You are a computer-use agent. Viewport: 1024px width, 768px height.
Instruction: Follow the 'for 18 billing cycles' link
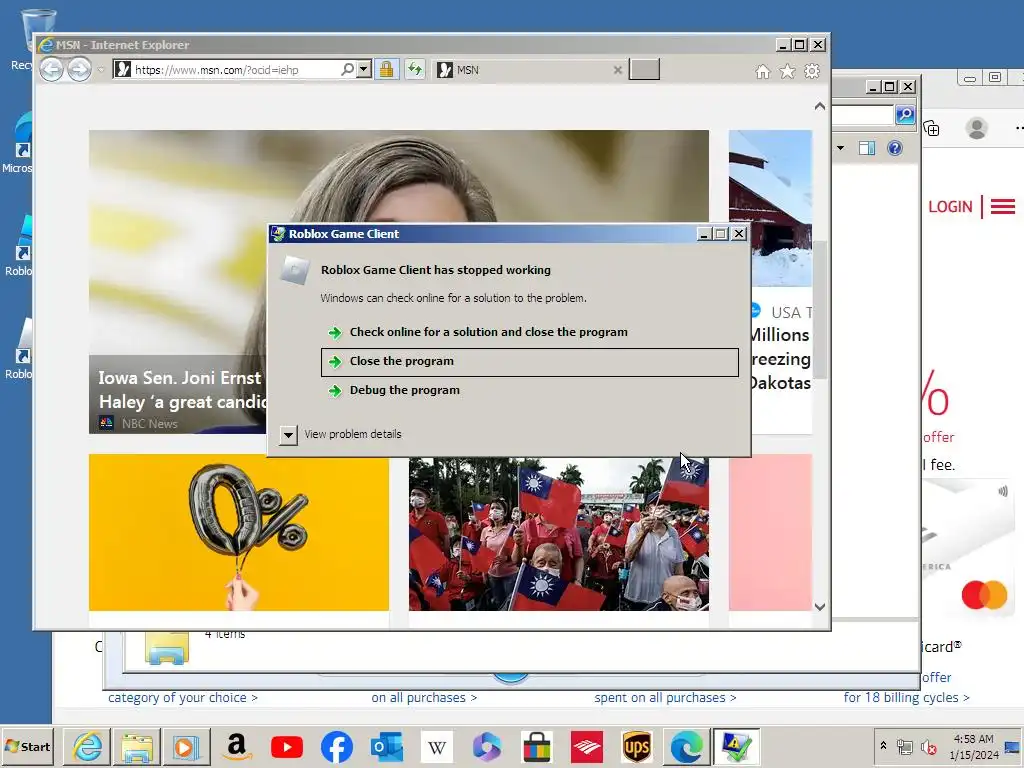pos(906,697)
